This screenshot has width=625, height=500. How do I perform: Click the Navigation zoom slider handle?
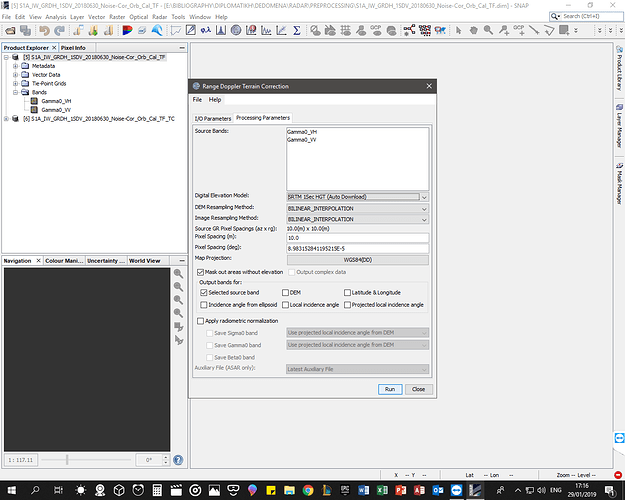pos(67,460)
